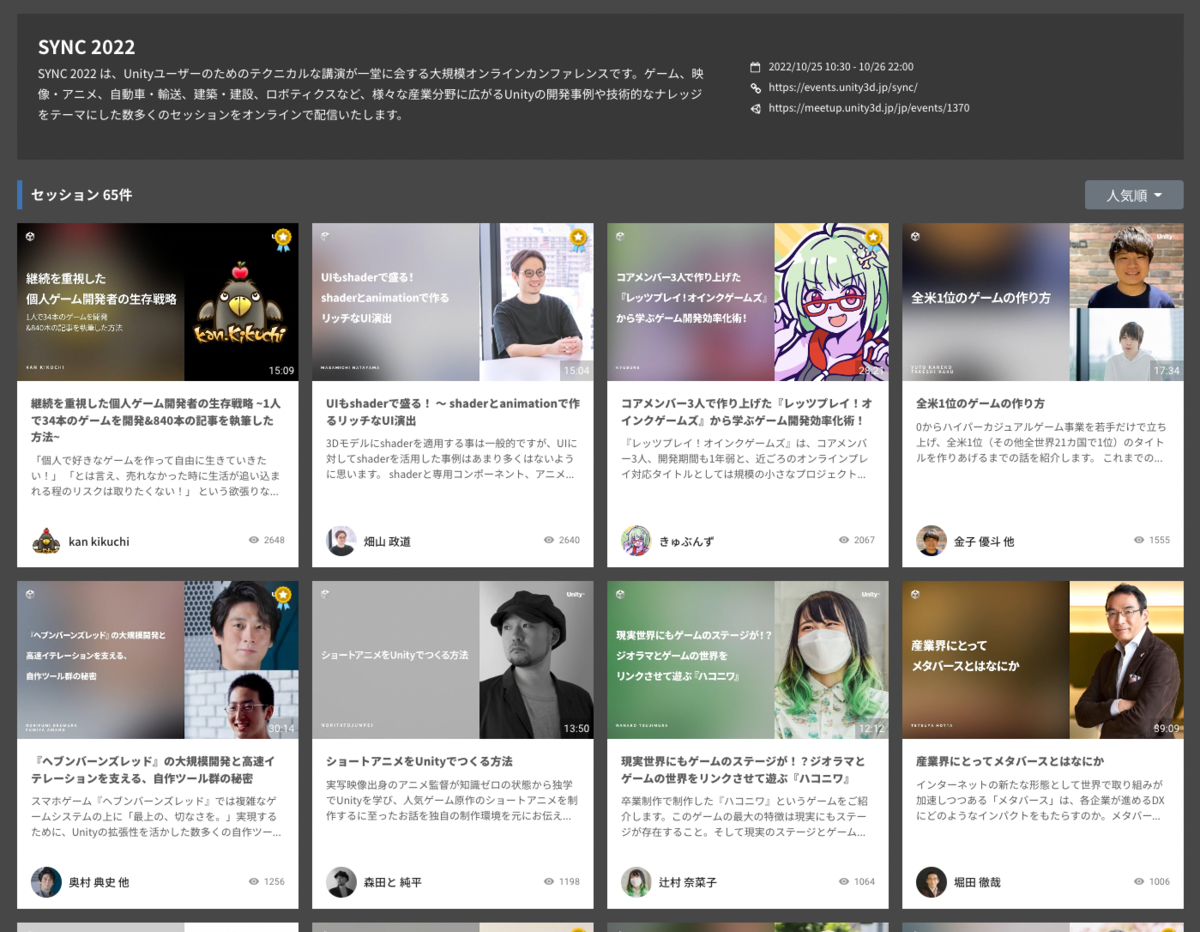Open title コアメンバー3人で作り上げた
This screenshot has width=1200, height=932.
pos(746,412)
